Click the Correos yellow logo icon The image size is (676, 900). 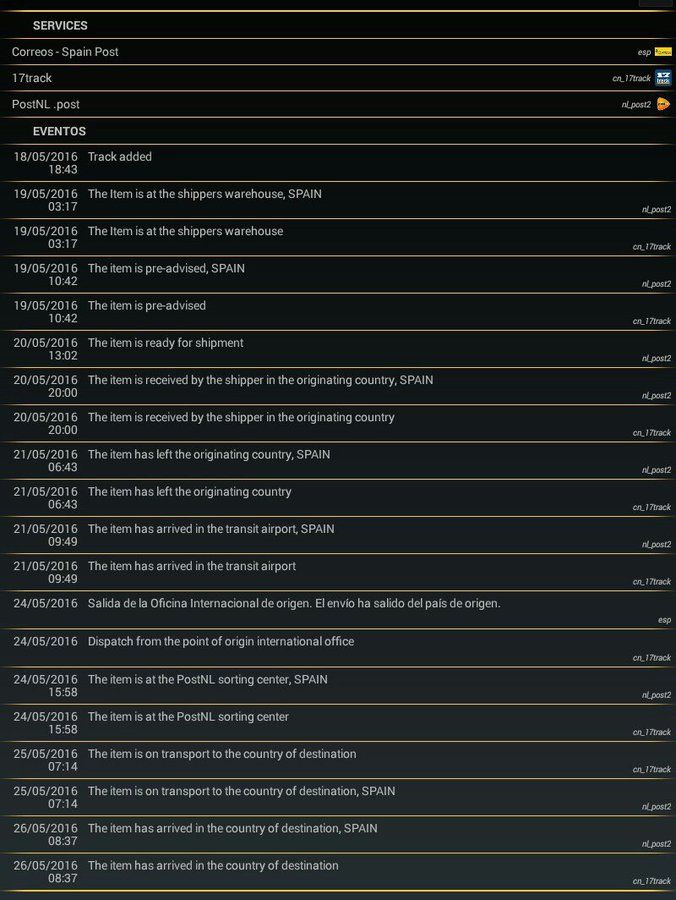[x=663, y=52]
